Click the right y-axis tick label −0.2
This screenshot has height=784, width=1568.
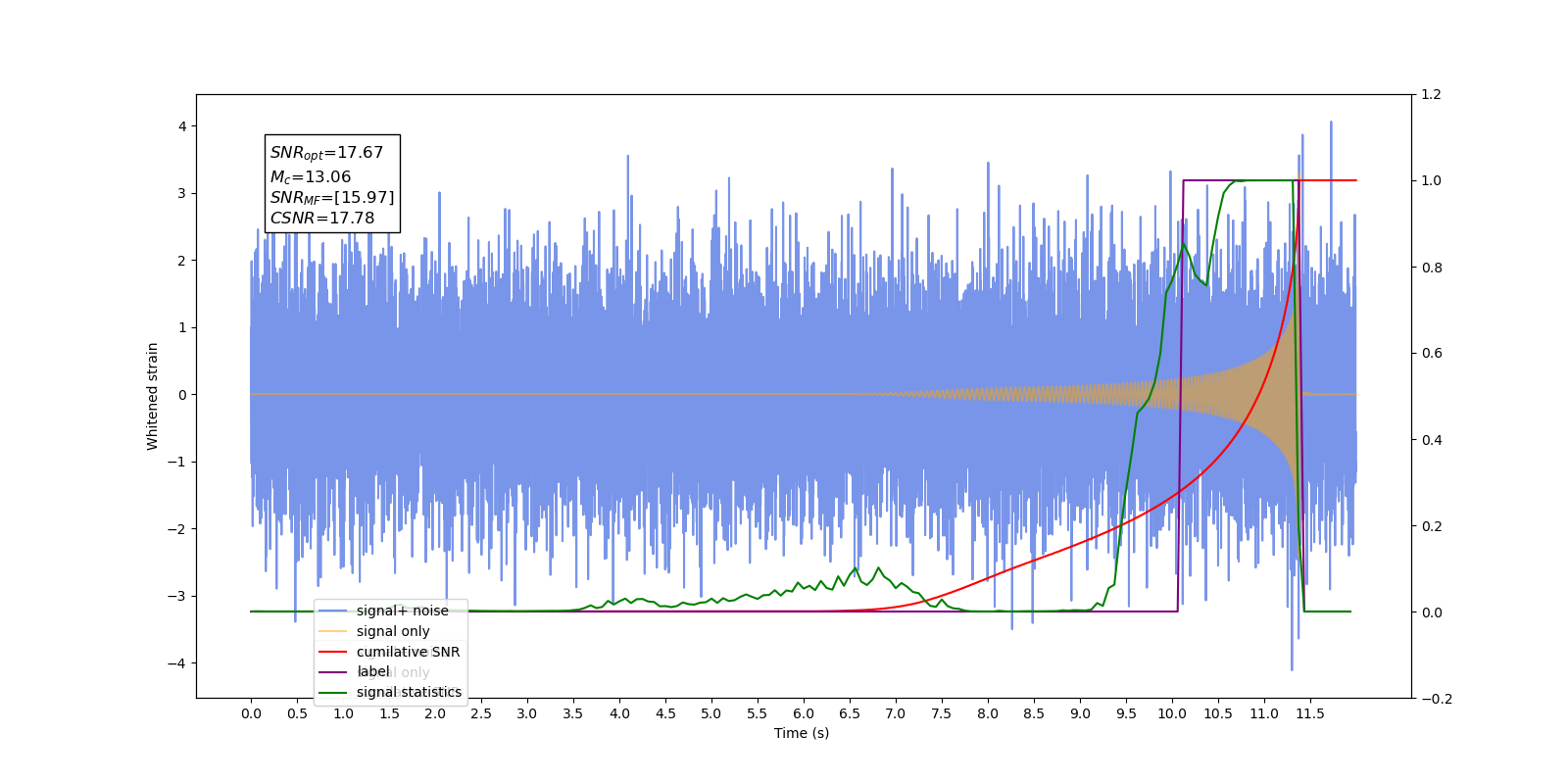1436,699
